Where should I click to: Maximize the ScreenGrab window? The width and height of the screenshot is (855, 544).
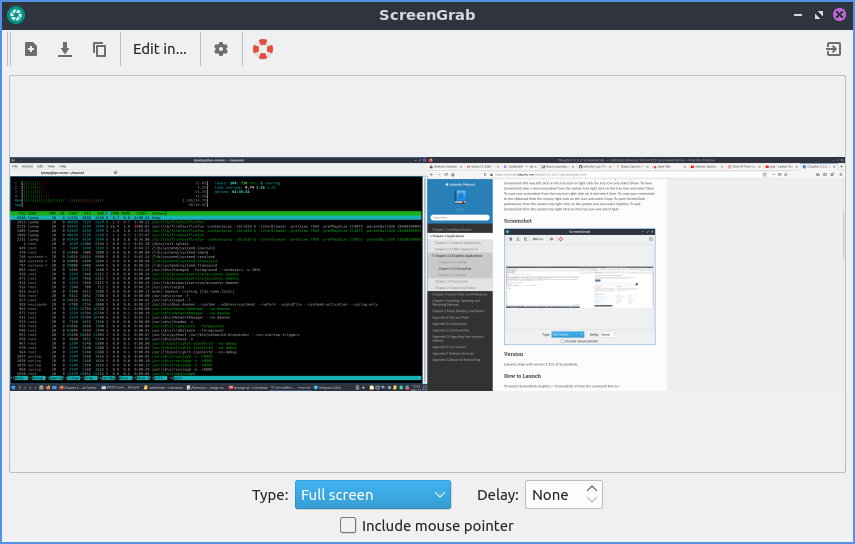click(x=818, y=15)
